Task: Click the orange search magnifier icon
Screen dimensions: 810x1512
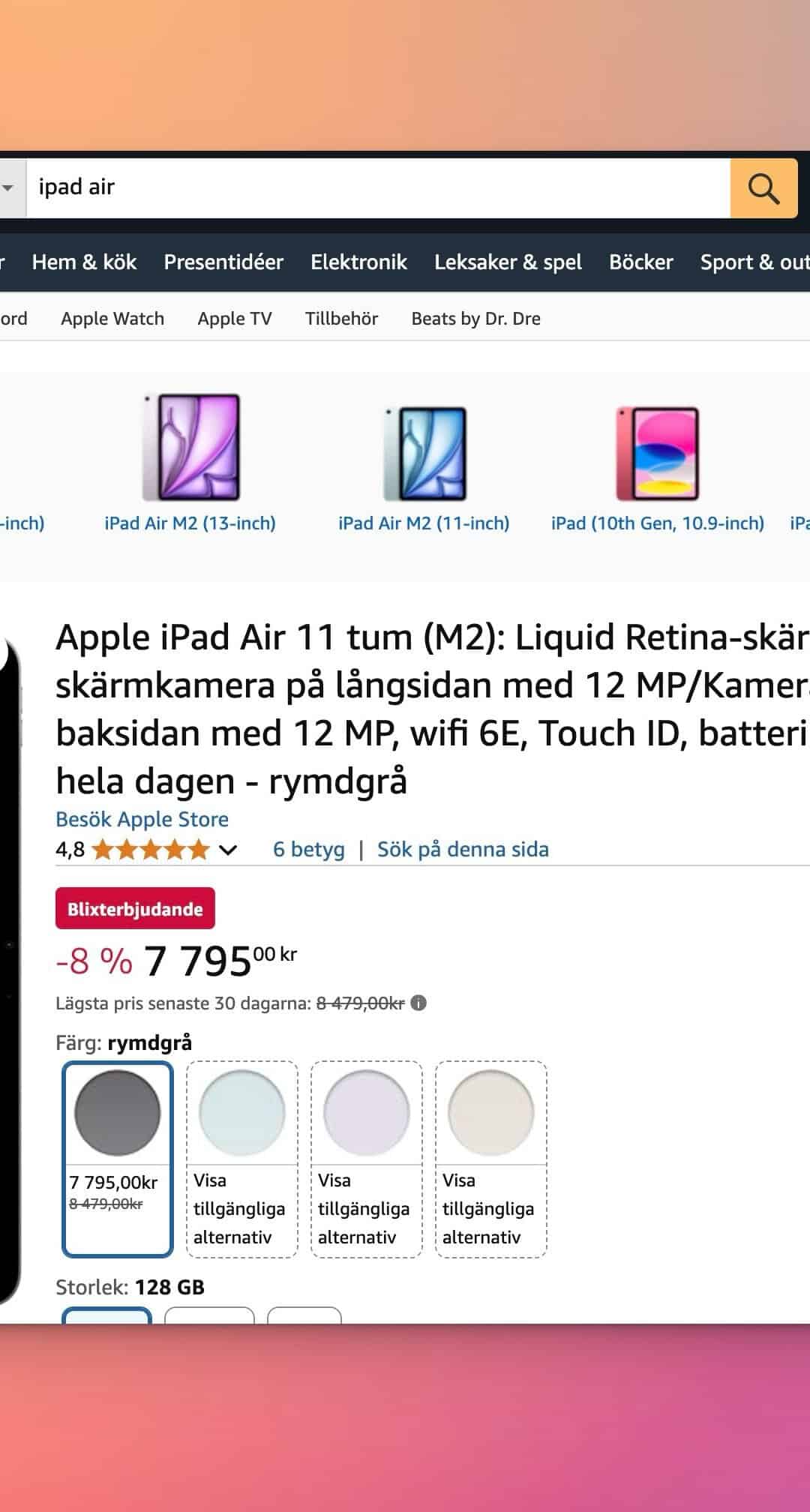Action: [763, 188]
